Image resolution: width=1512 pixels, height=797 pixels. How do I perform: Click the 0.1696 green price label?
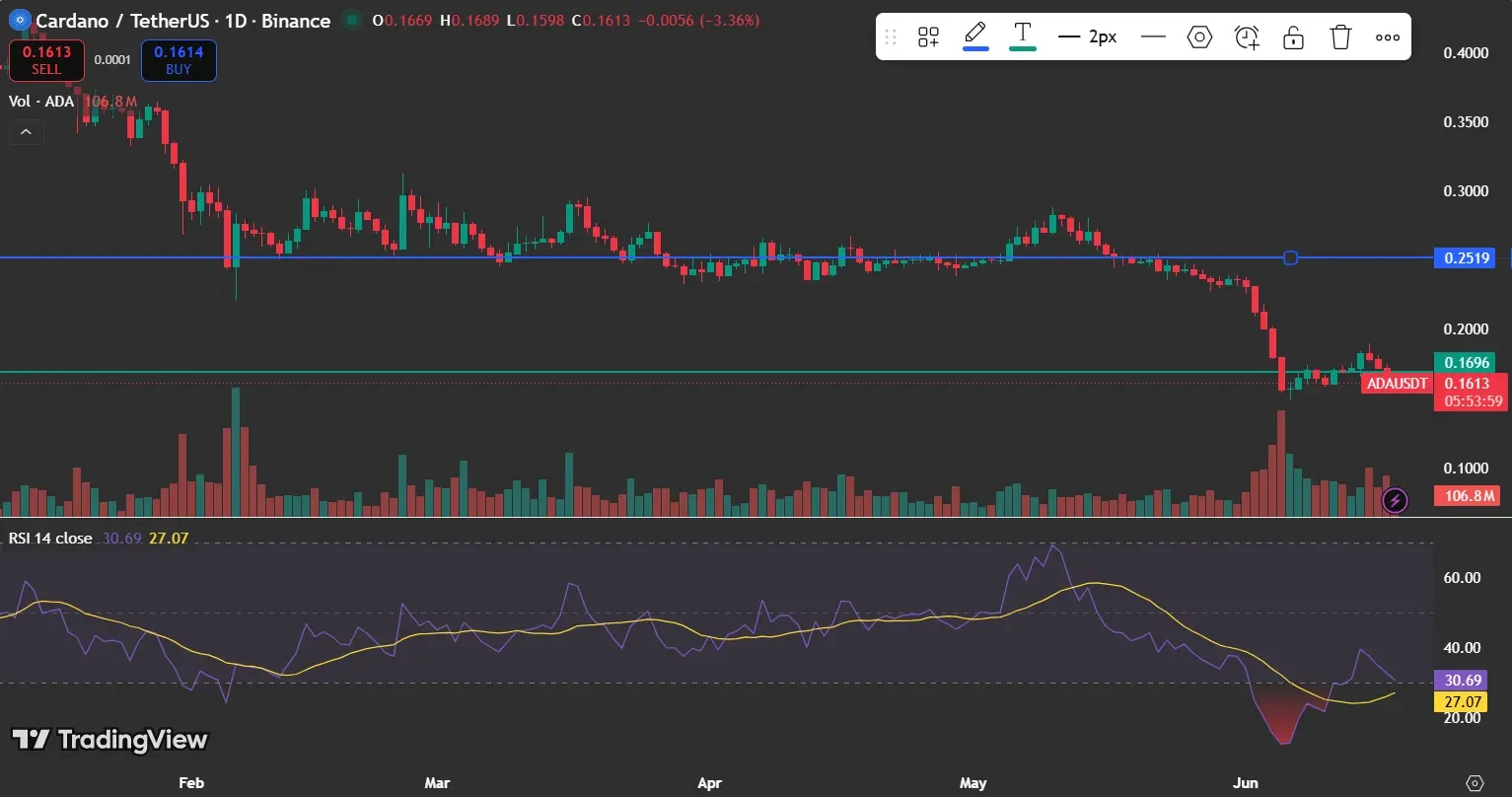click(x=1467, y=362)
